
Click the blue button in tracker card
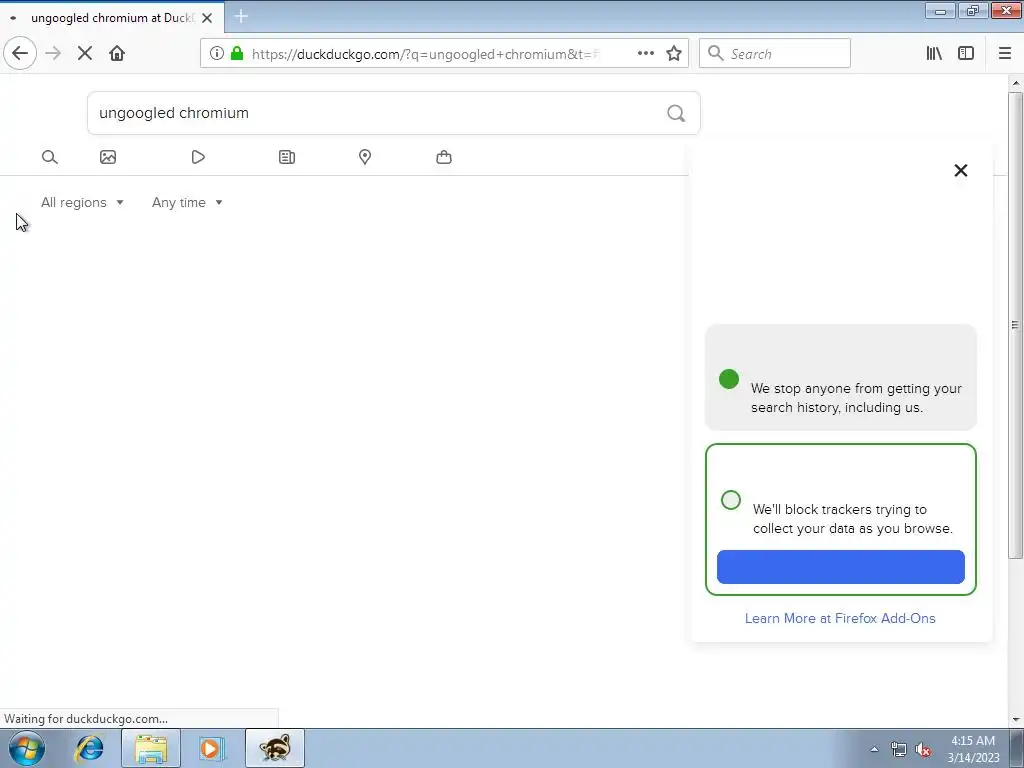tap(840, 567)
